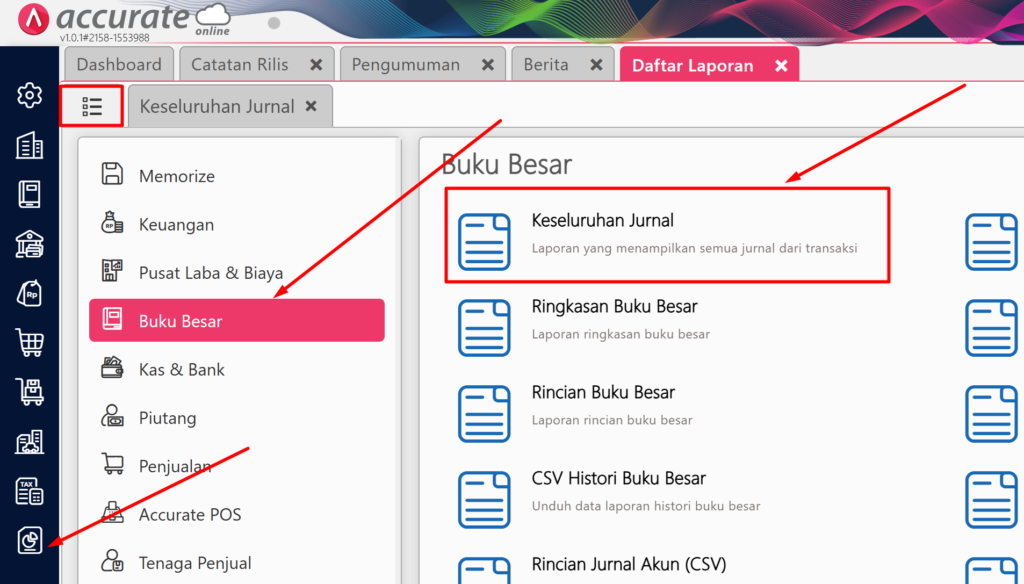The height and width of the screenshot is (584, 1024).
Task: Select Keuangan report category
Action: (x=237, y=224)
